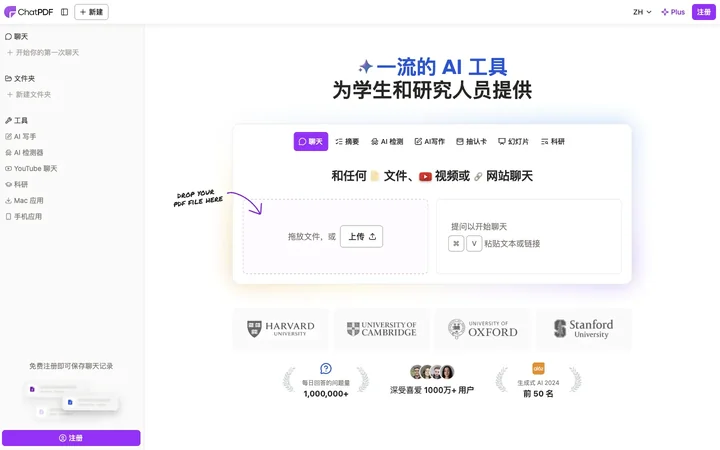Click the ChatPDF logo

[x=28, y=12]
